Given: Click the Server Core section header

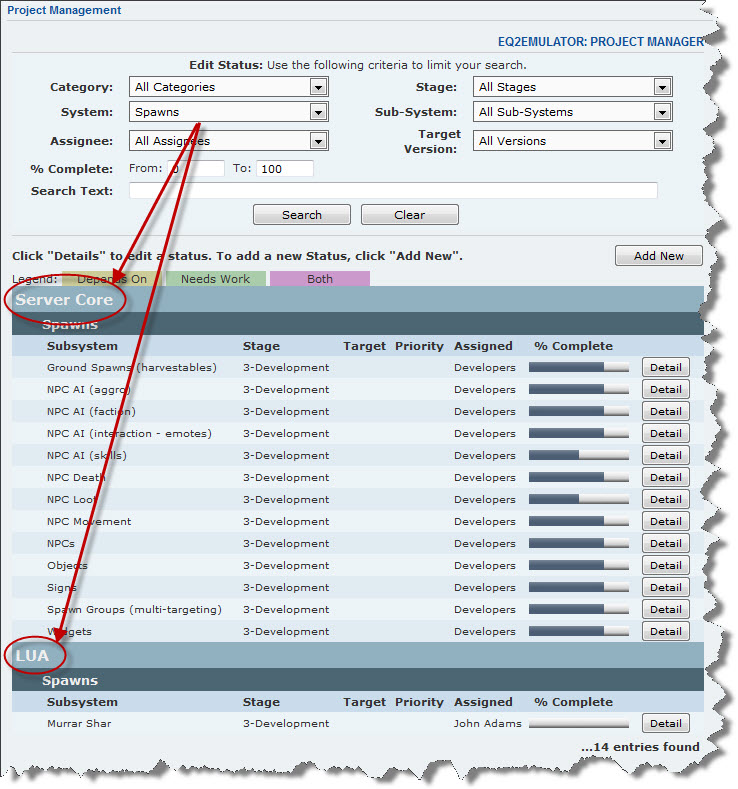Looking at the screenshot, I should point(64,300).
